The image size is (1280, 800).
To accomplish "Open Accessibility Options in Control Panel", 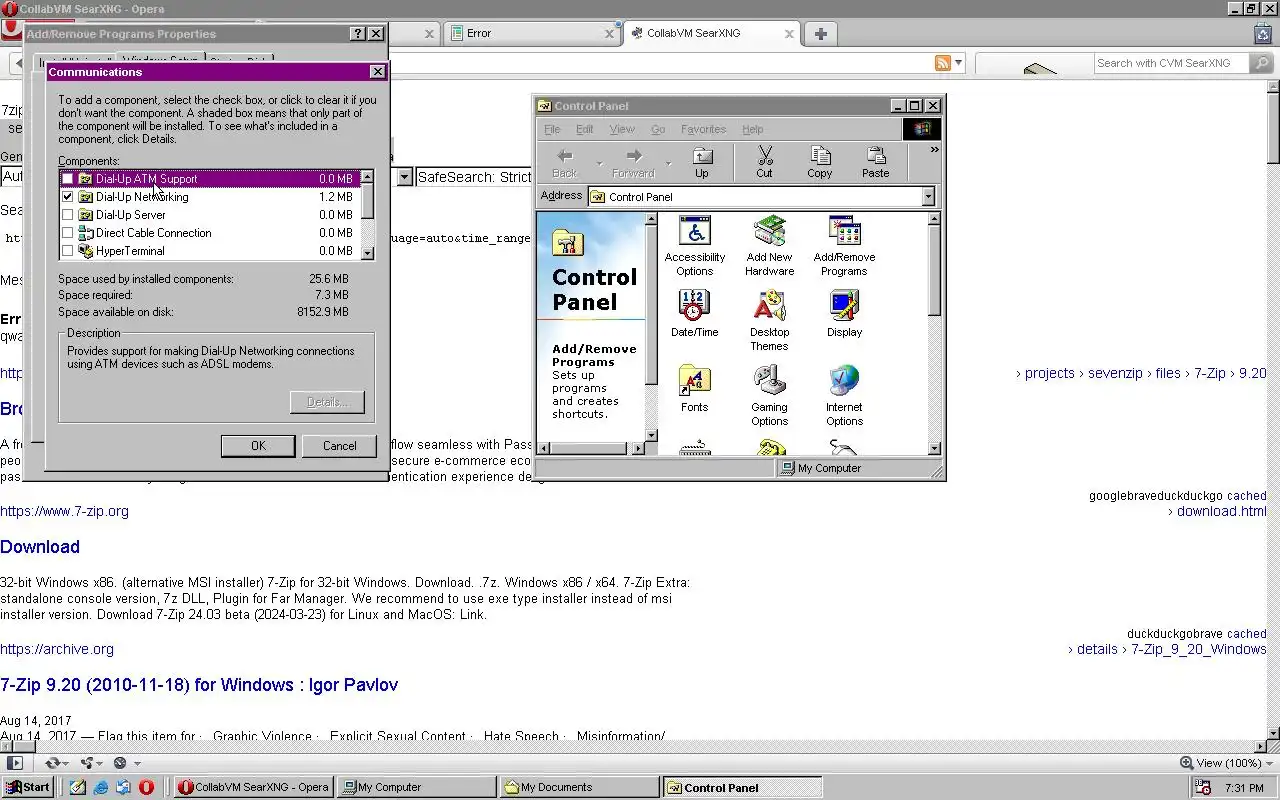I will [694, 246].
